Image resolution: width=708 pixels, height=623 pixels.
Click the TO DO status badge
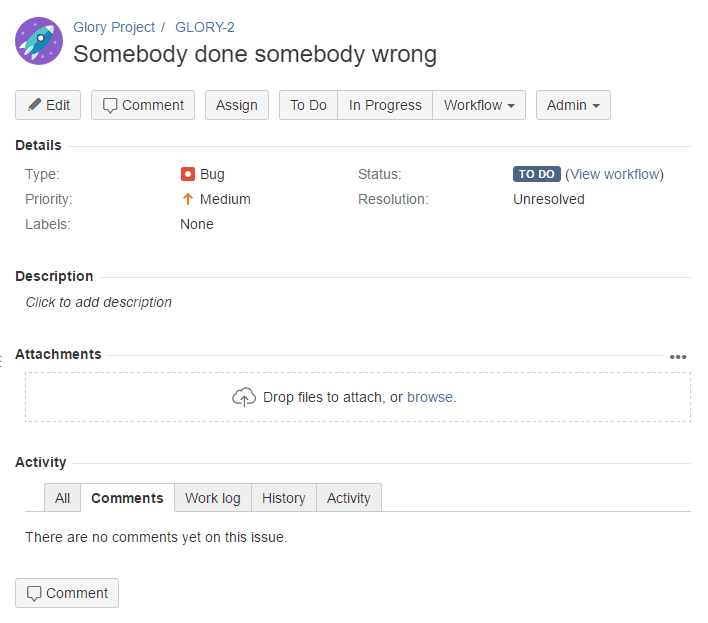[536, 174]
